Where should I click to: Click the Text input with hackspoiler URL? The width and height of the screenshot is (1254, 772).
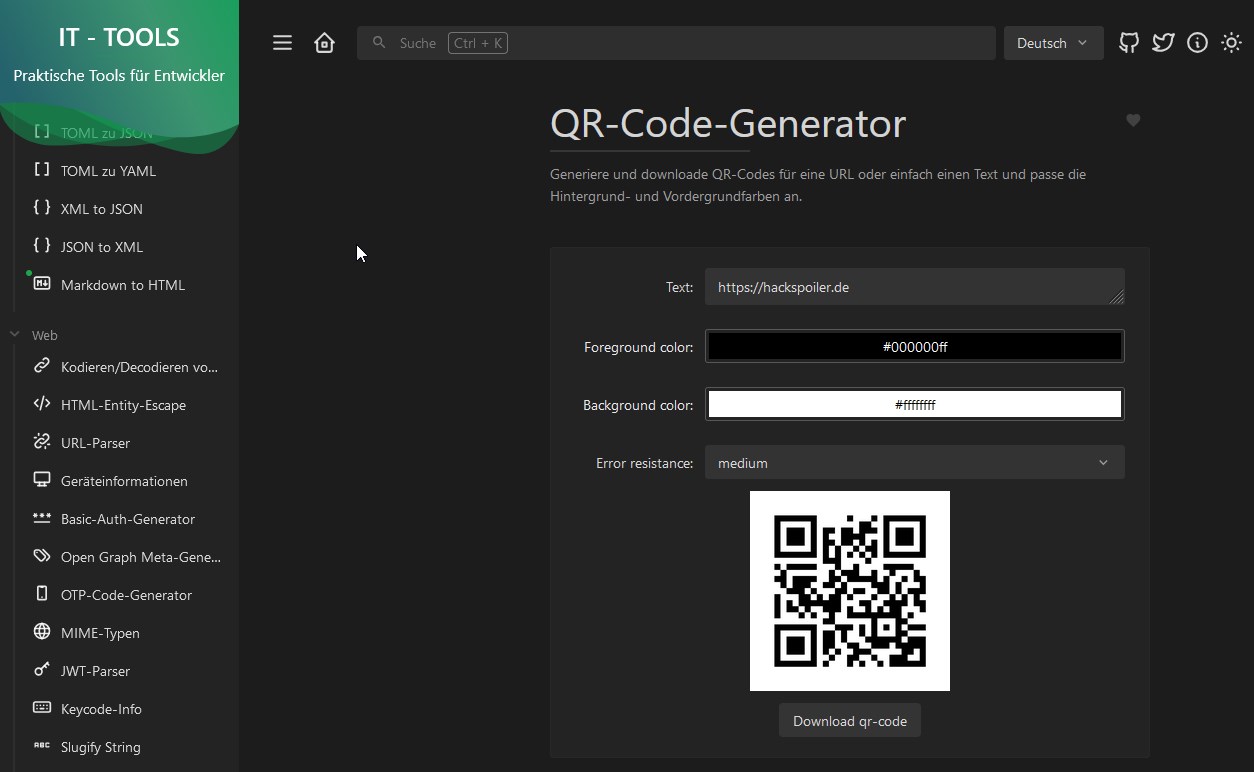pos(915,287)
